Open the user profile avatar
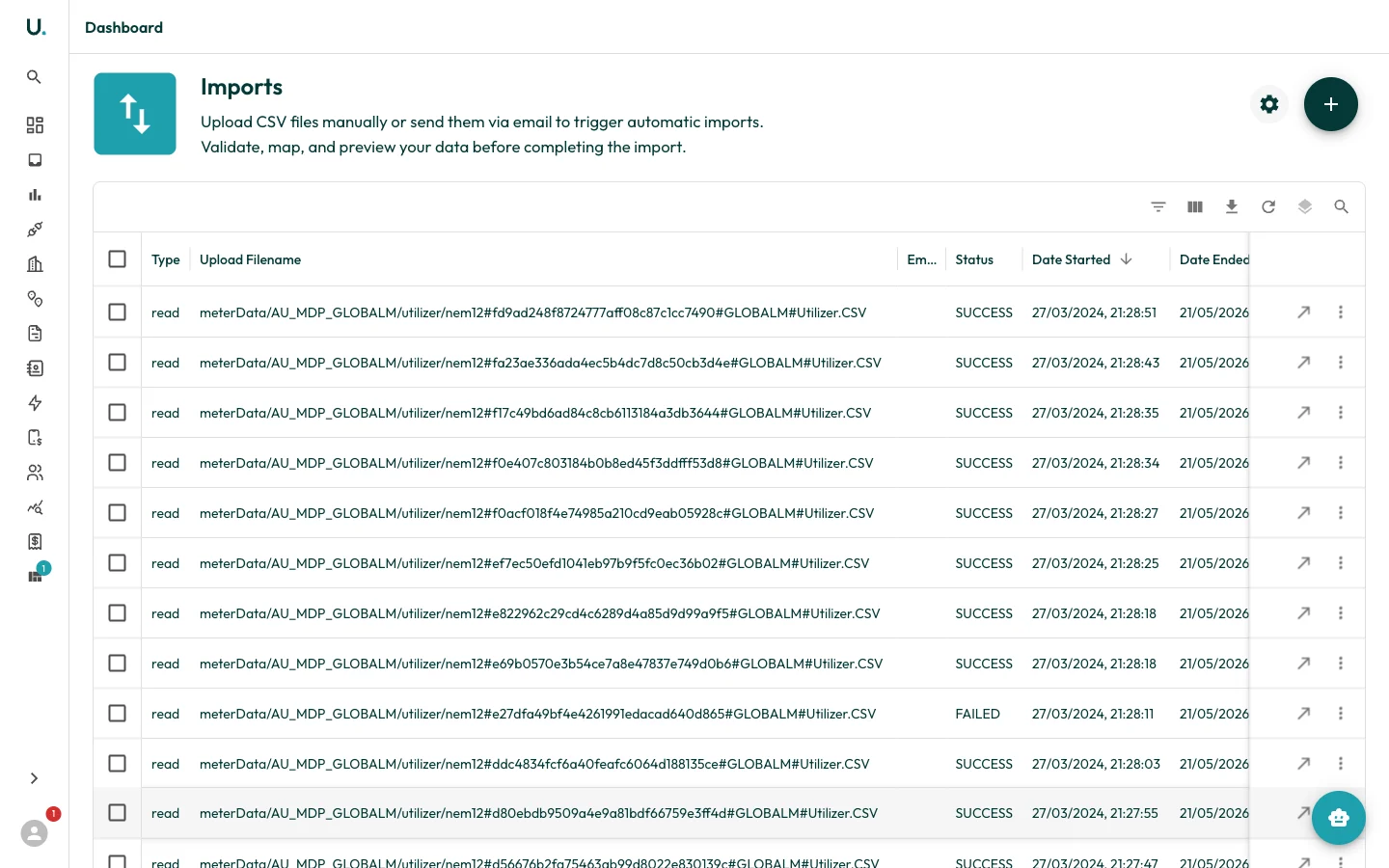1389x868 pixels. pyautogui.click(x=35, y=833)
